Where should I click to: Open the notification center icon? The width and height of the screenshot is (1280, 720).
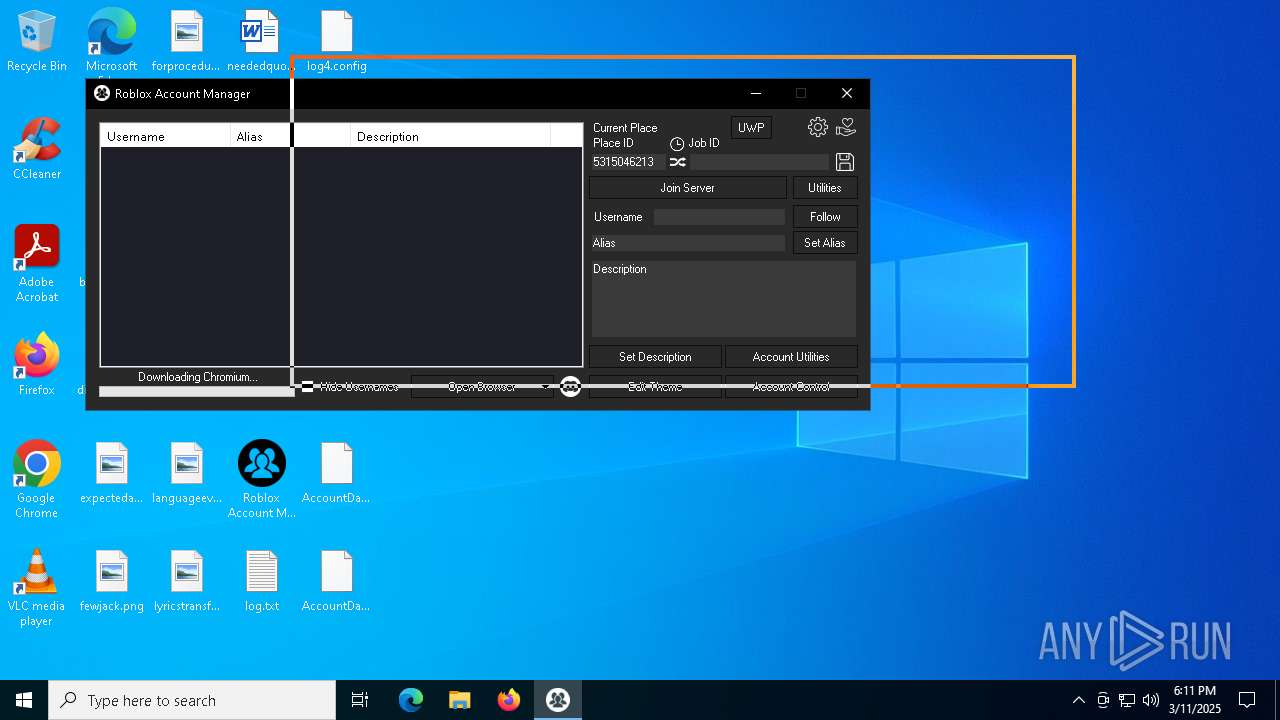coord(1247,700)
